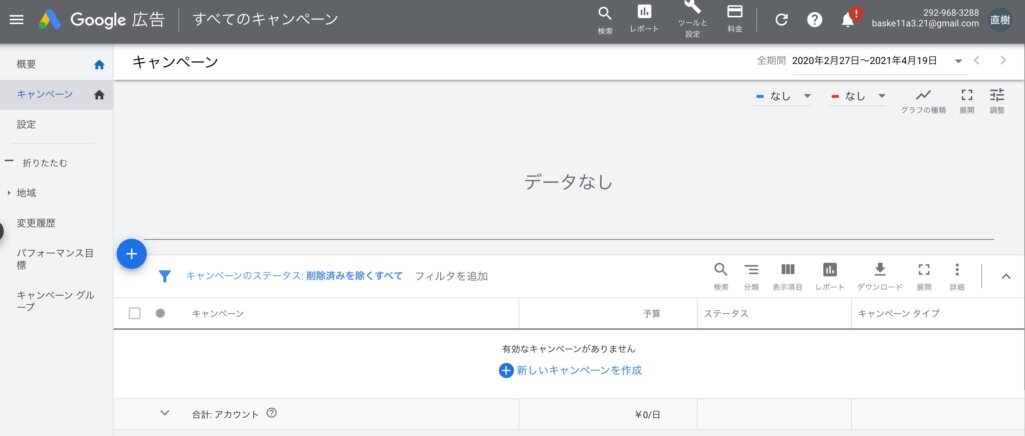Click フィルタを追加 field
The image size is (1025, 436).
pos(451,276)
